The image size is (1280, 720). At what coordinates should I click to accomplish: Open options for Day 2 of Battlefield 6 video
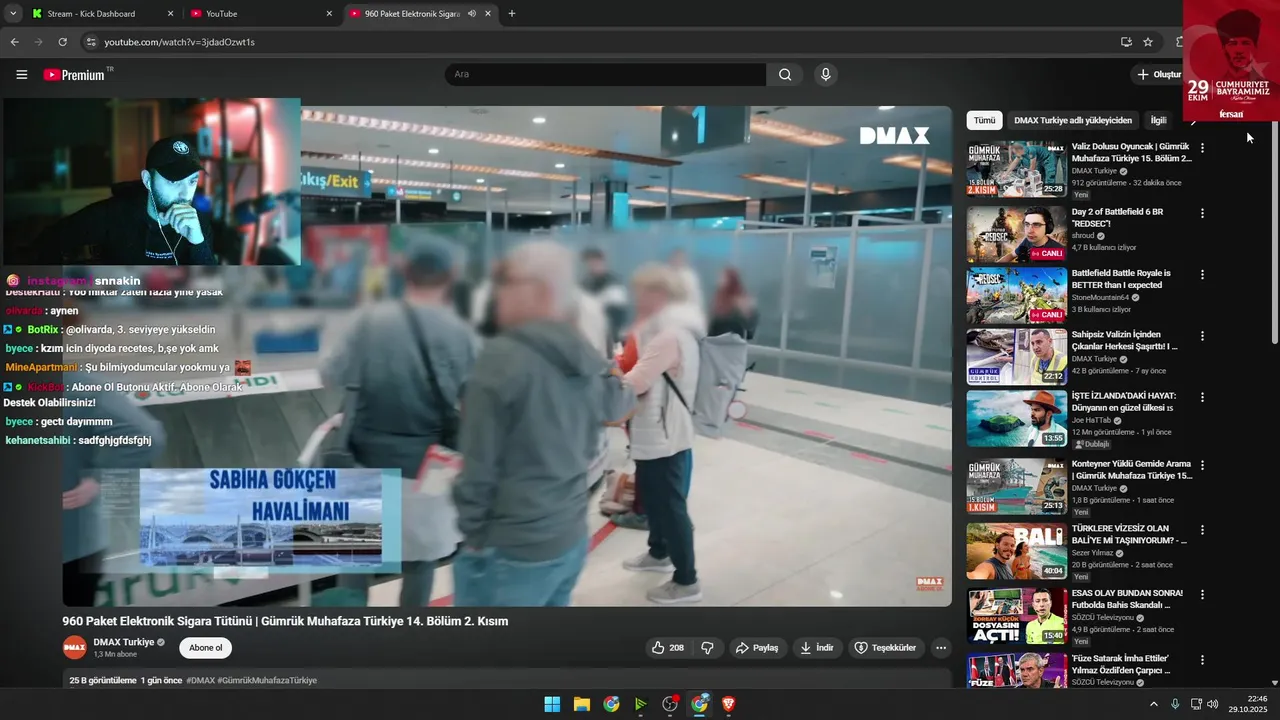1202,213
